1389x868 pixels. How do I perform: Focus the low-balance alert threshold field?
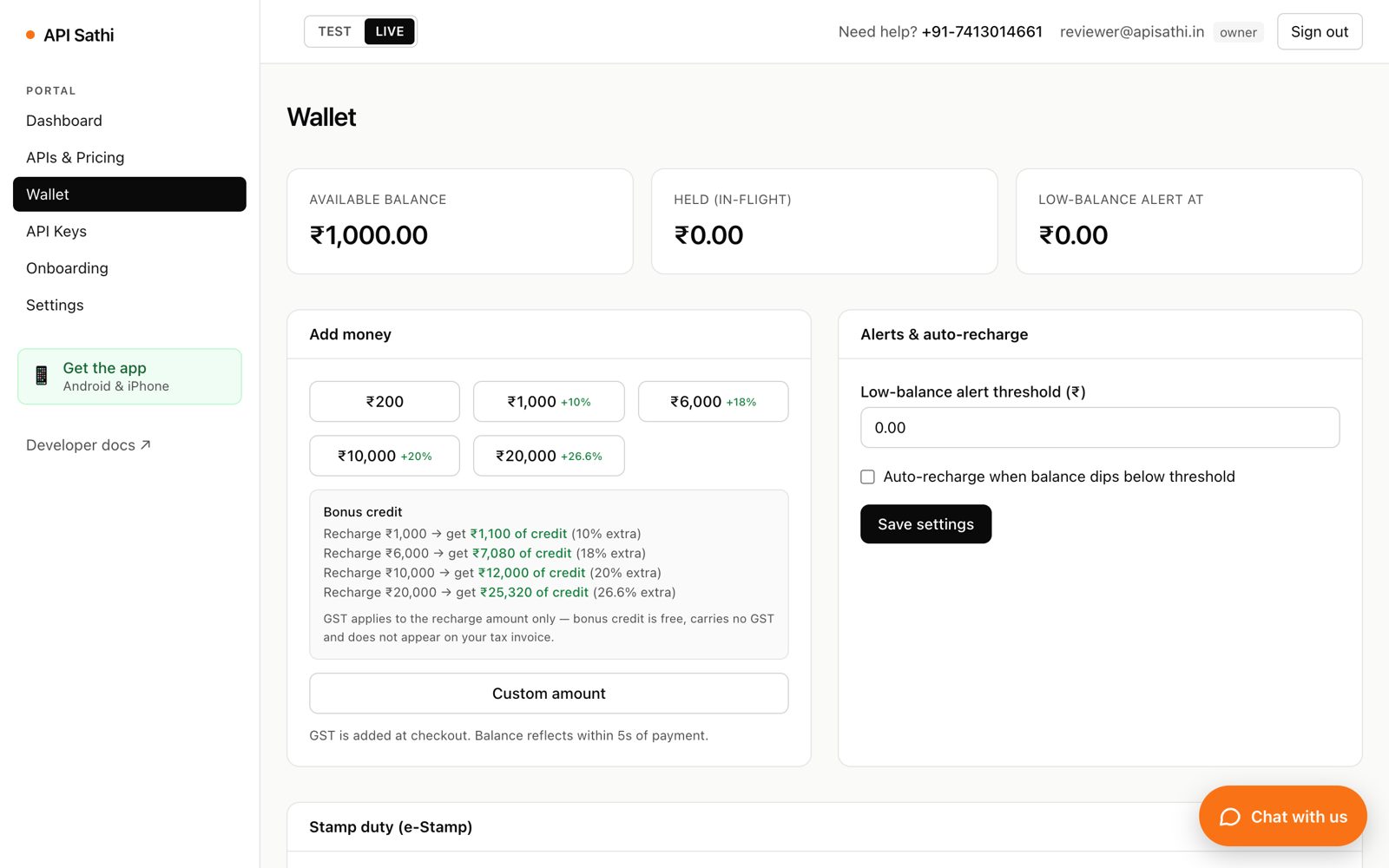(x=1100, y=428)
